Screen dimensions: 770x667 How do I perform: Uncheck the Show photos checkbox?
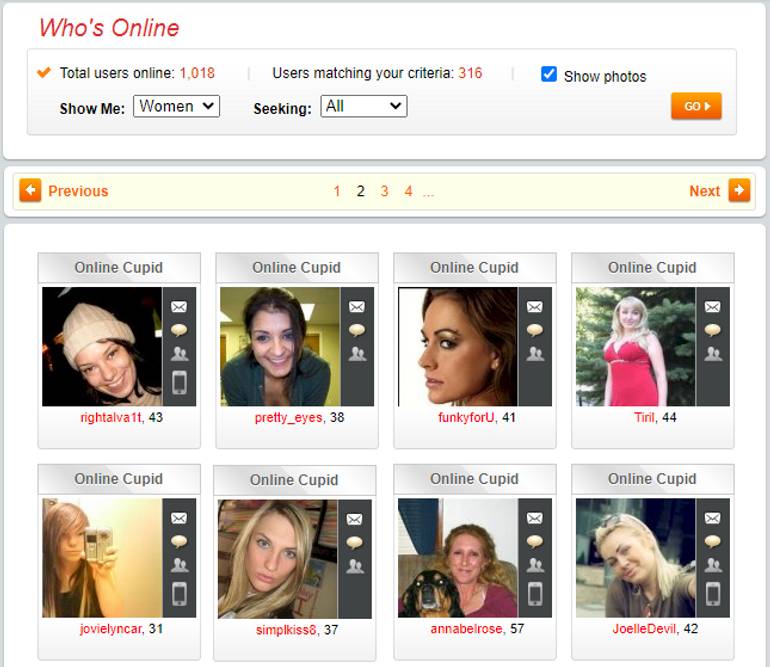pos(549,74)
